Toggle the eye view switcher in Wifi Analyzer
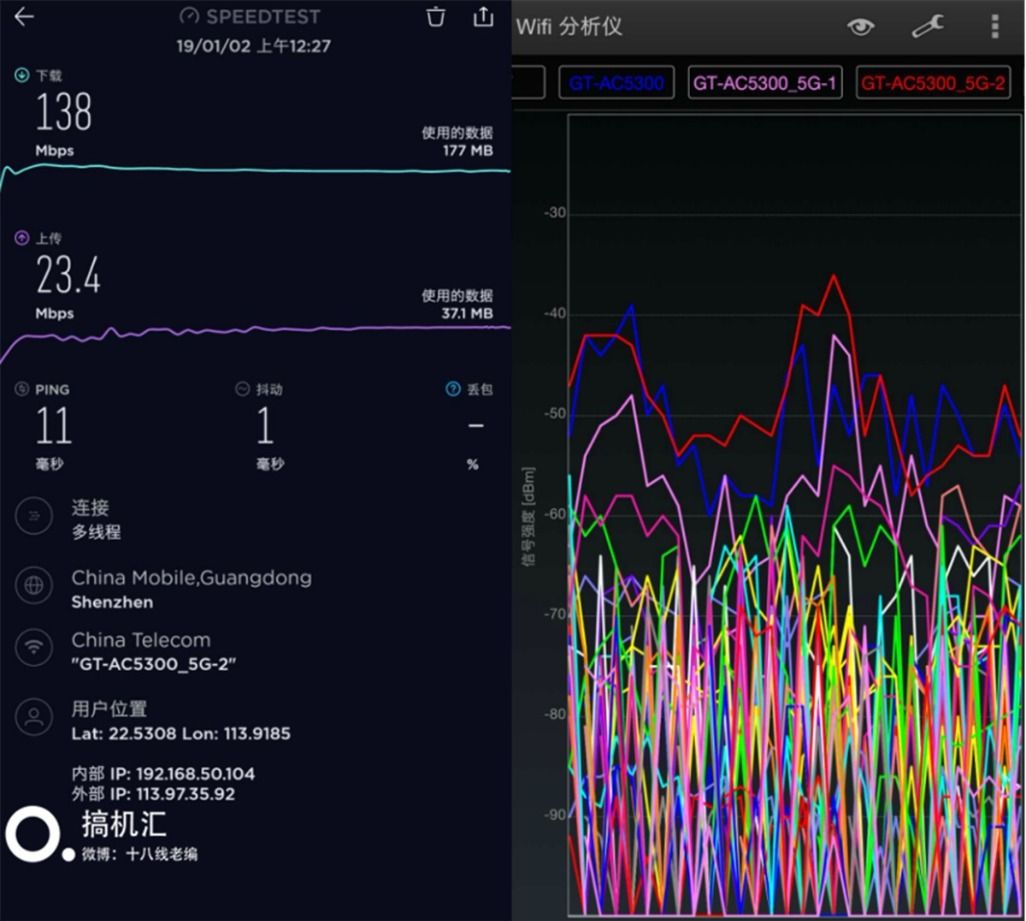Image resolution: width=1026 pixels, height=921 pixels. click(x=860, y=27)
